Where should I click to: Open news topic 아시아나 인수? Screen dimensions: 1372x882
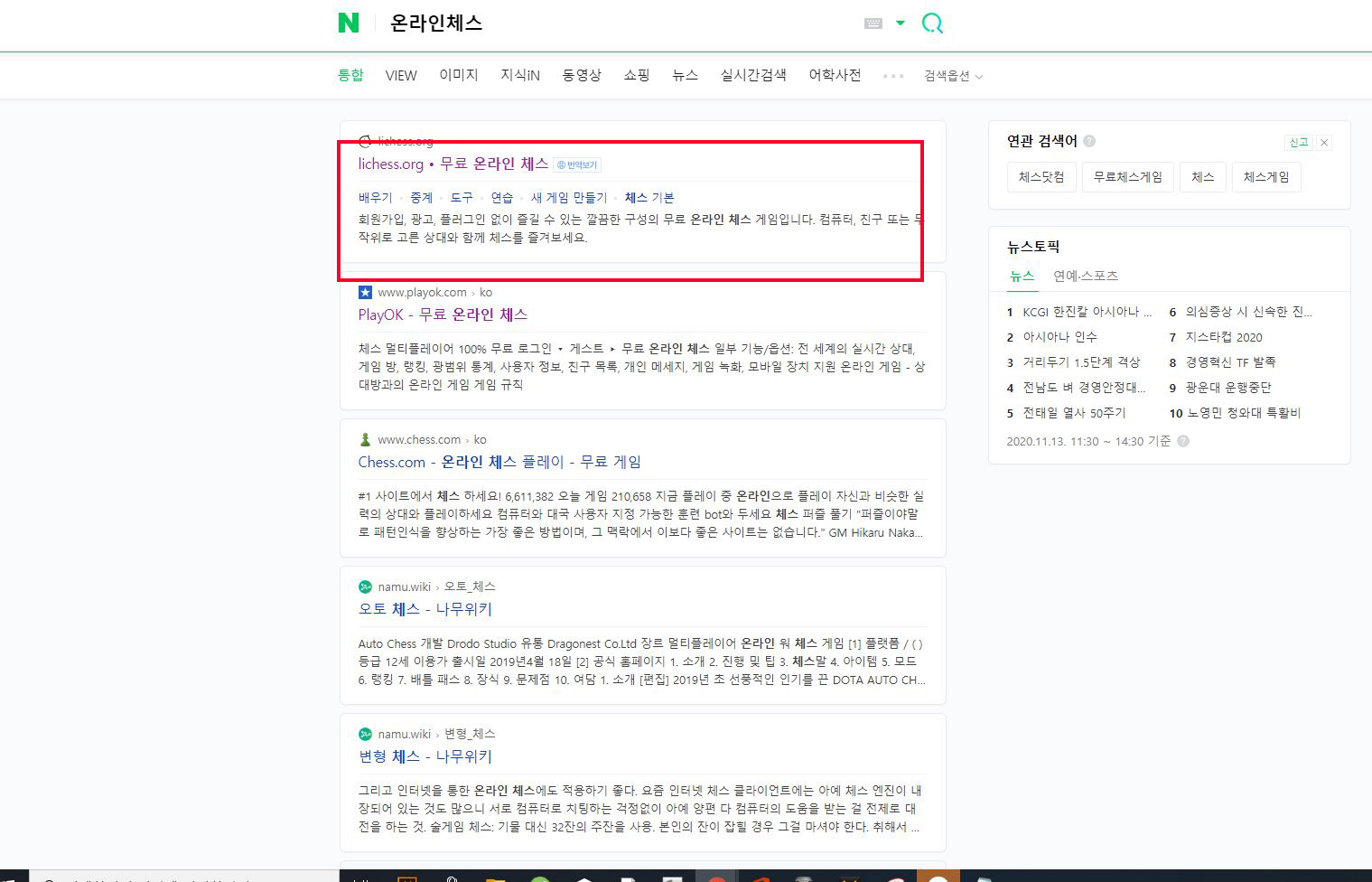tap(1059, 337)
